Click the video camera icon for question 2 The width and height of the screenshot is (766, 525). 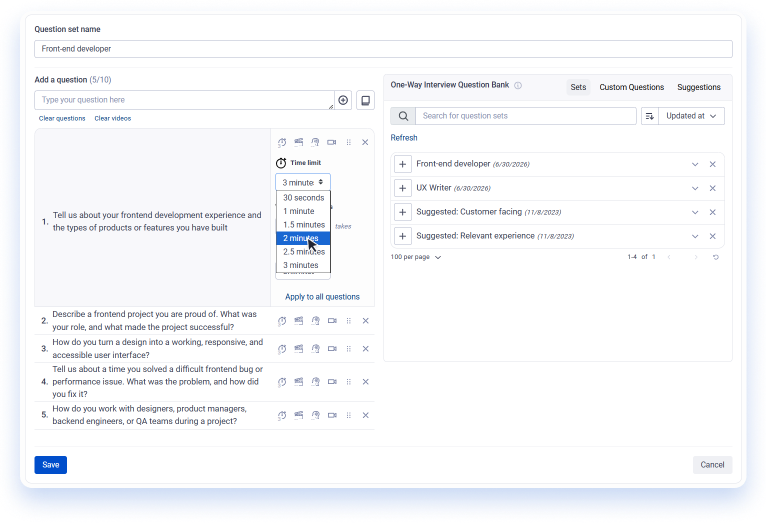[332, 320]
